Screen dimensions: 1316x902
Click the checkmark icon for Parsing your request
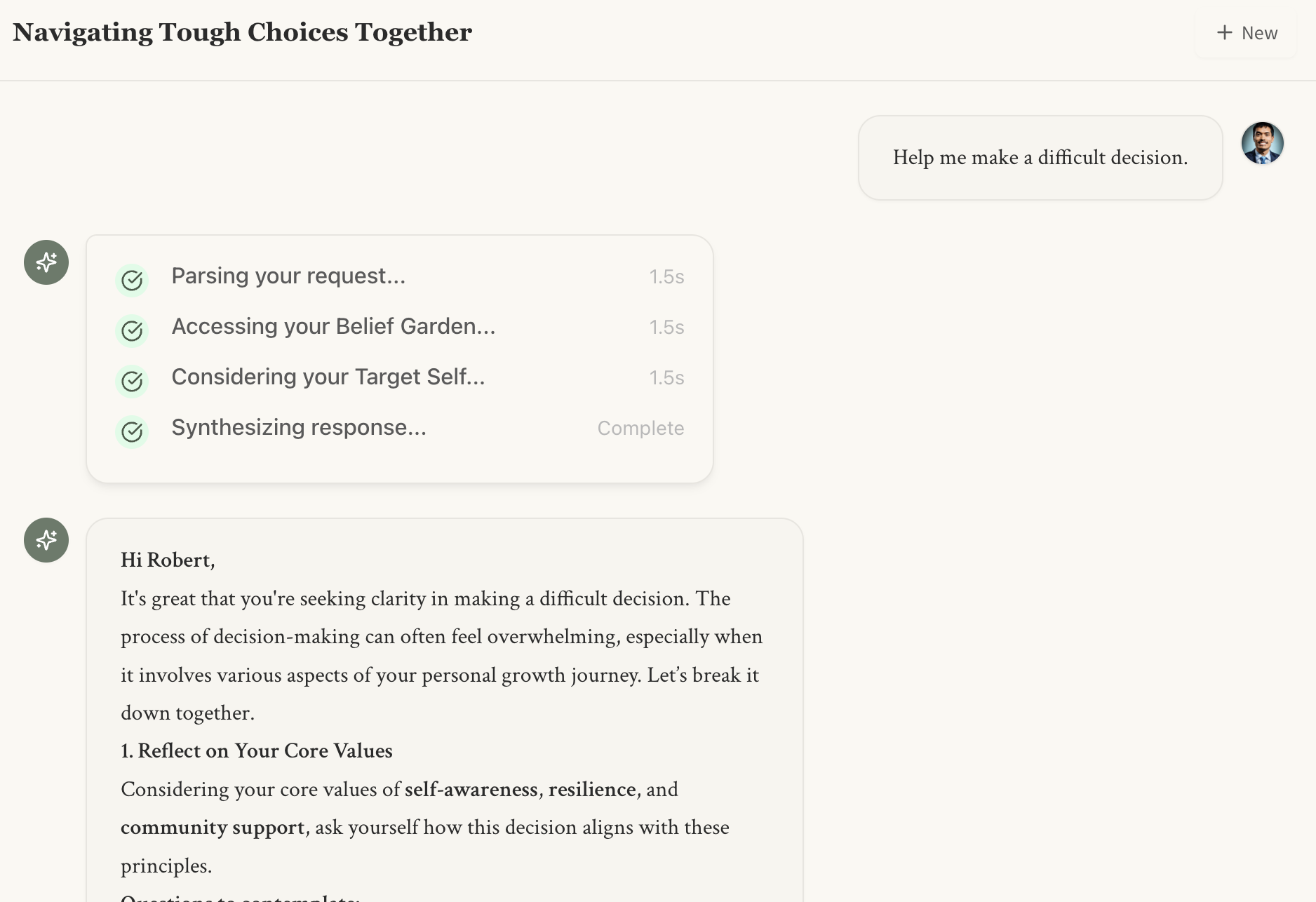pos(132,281)
